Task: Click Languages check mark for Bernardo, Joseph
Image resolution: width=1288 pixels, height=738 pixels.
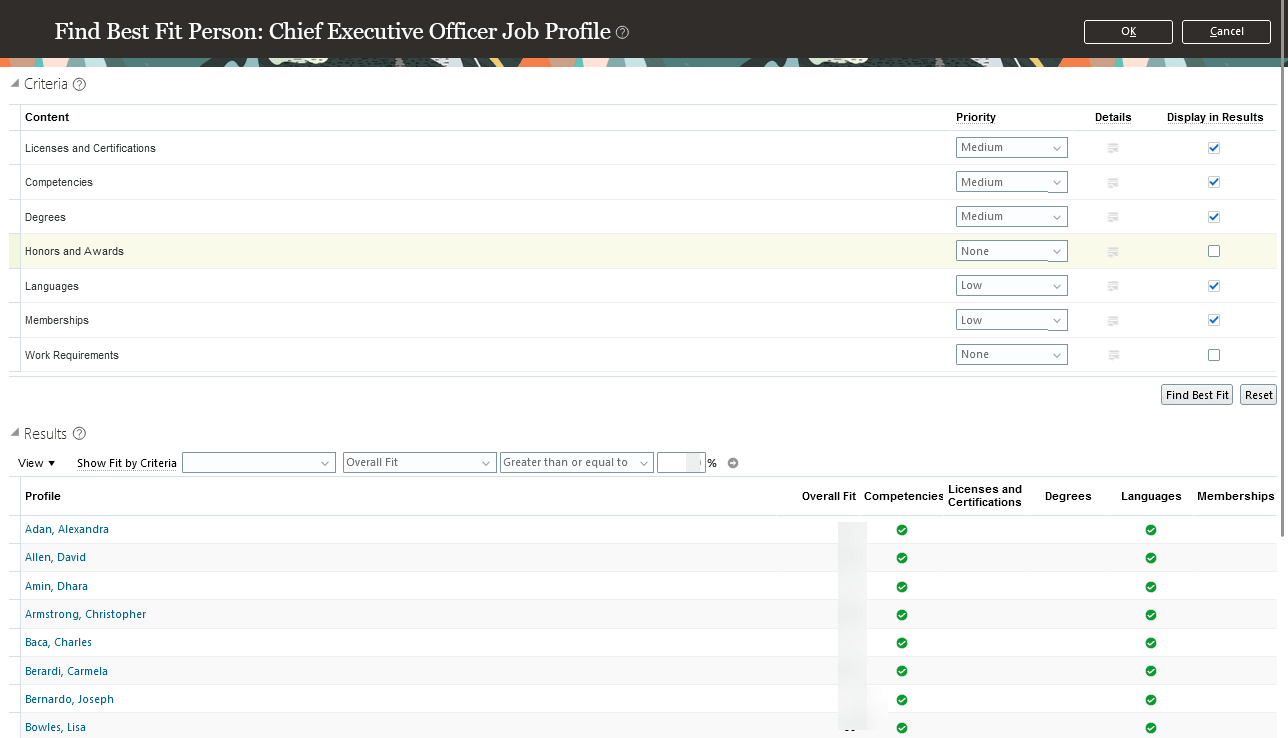Action: click(x=1151, y=700)
